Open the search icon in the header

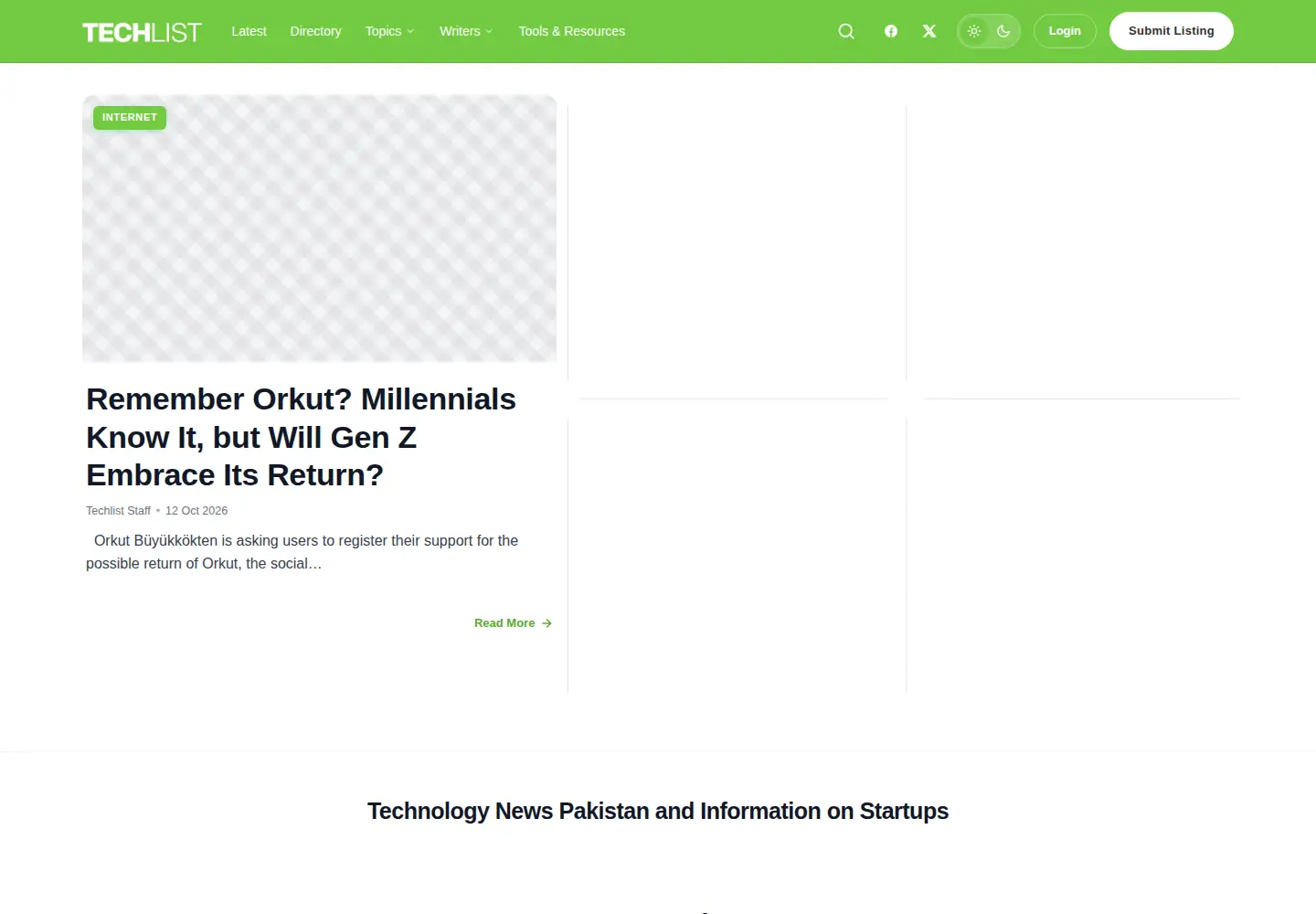(x=846, y=31)
